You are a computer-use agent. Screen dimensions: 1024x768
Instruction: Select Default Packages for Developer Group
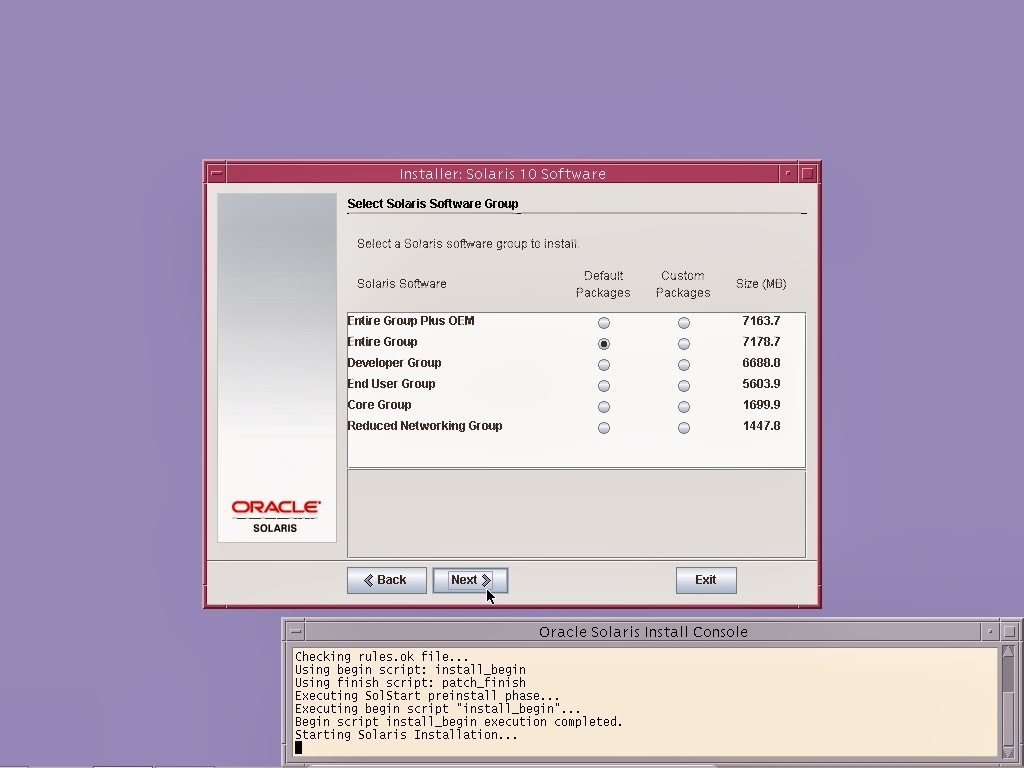[x=603, y=364]
